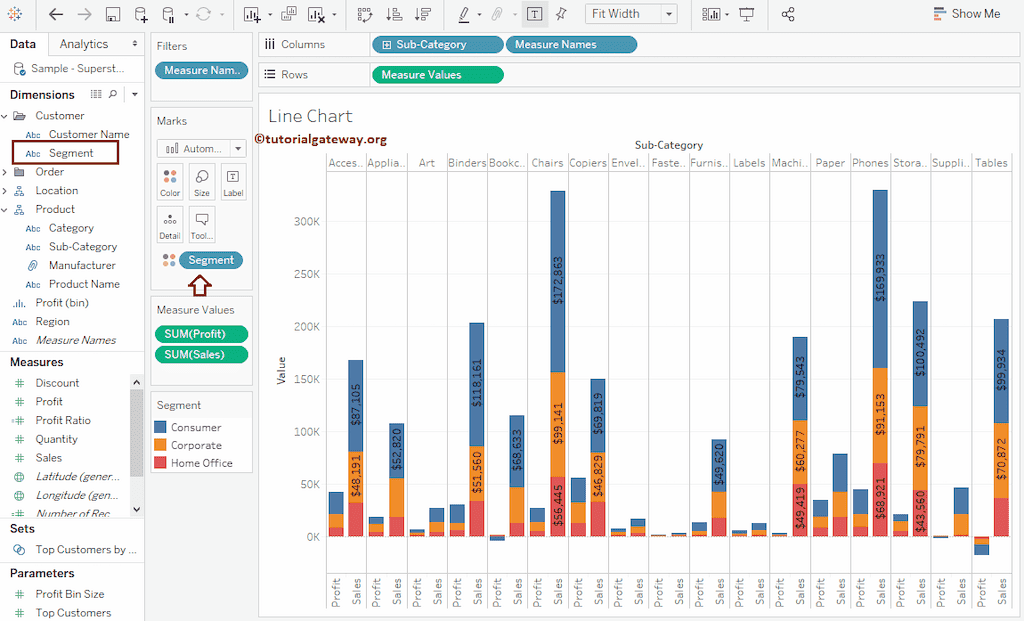This screenshot has width=1024, height=621.
Task: Toggle Show Me panel on the right
Action: click(966, 13)
